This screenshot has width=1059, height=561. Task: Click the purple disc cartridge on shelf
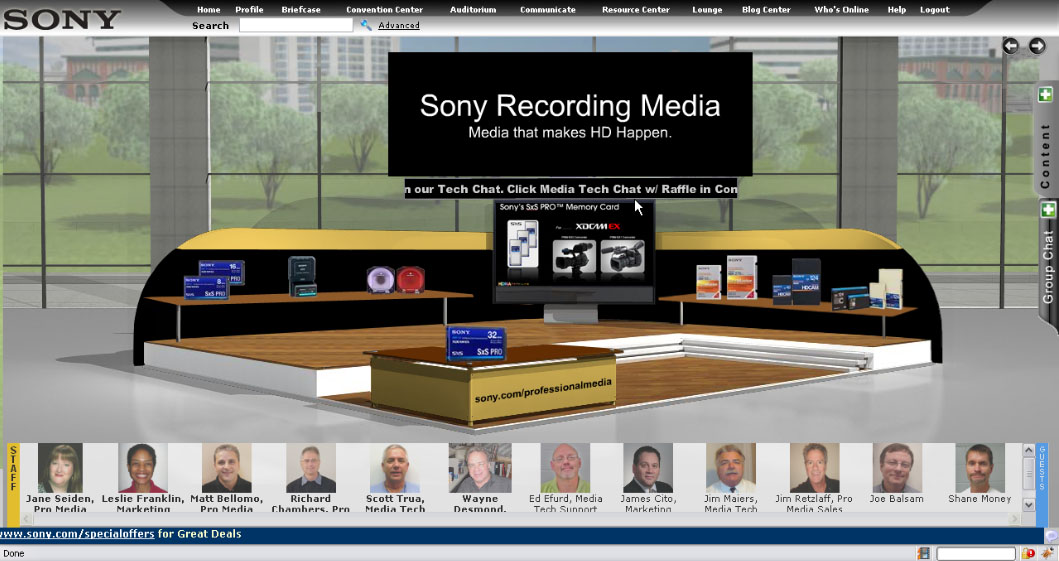coord(380,279)
